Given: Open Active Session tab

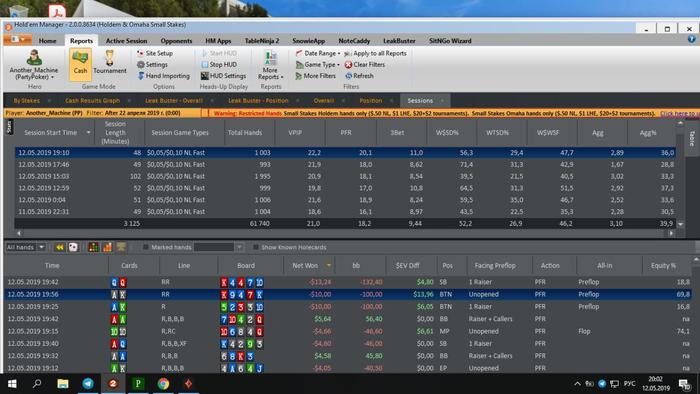Looking at the screenshot, I should 126,41.
